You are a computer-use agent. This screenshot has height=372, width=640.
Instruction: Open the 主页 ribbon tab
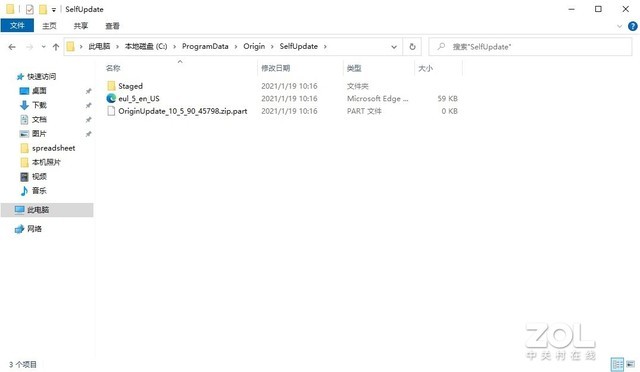tap(49, 26)
